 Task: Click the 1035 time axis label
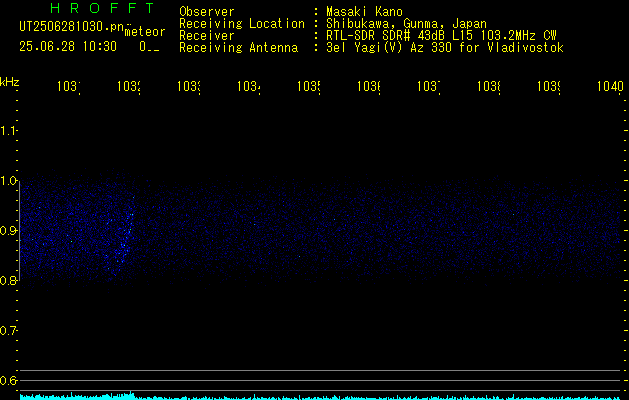click(x=308, y=86)
